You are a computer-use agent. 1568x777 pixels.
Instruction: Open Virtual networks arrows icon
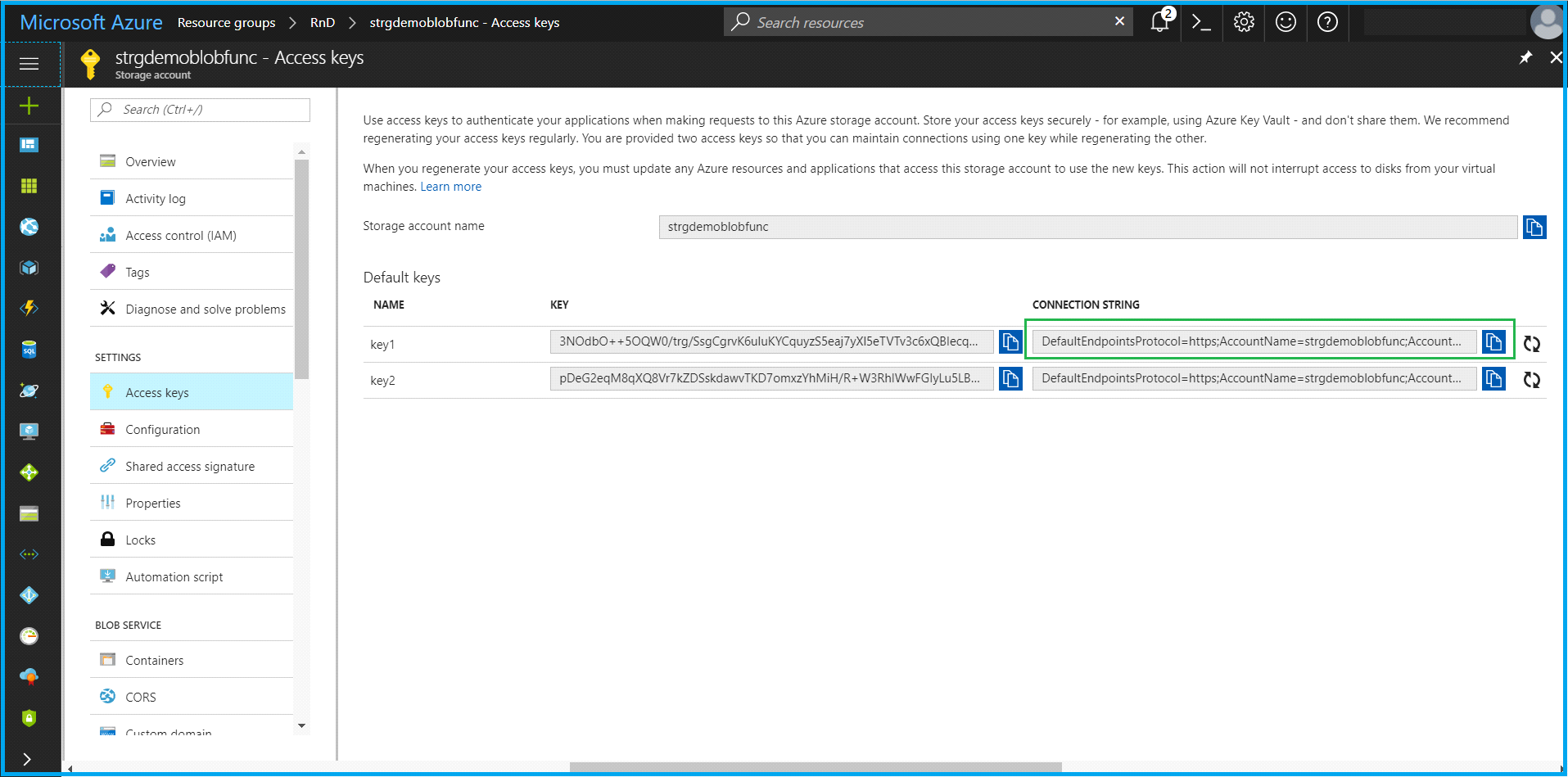29,554
